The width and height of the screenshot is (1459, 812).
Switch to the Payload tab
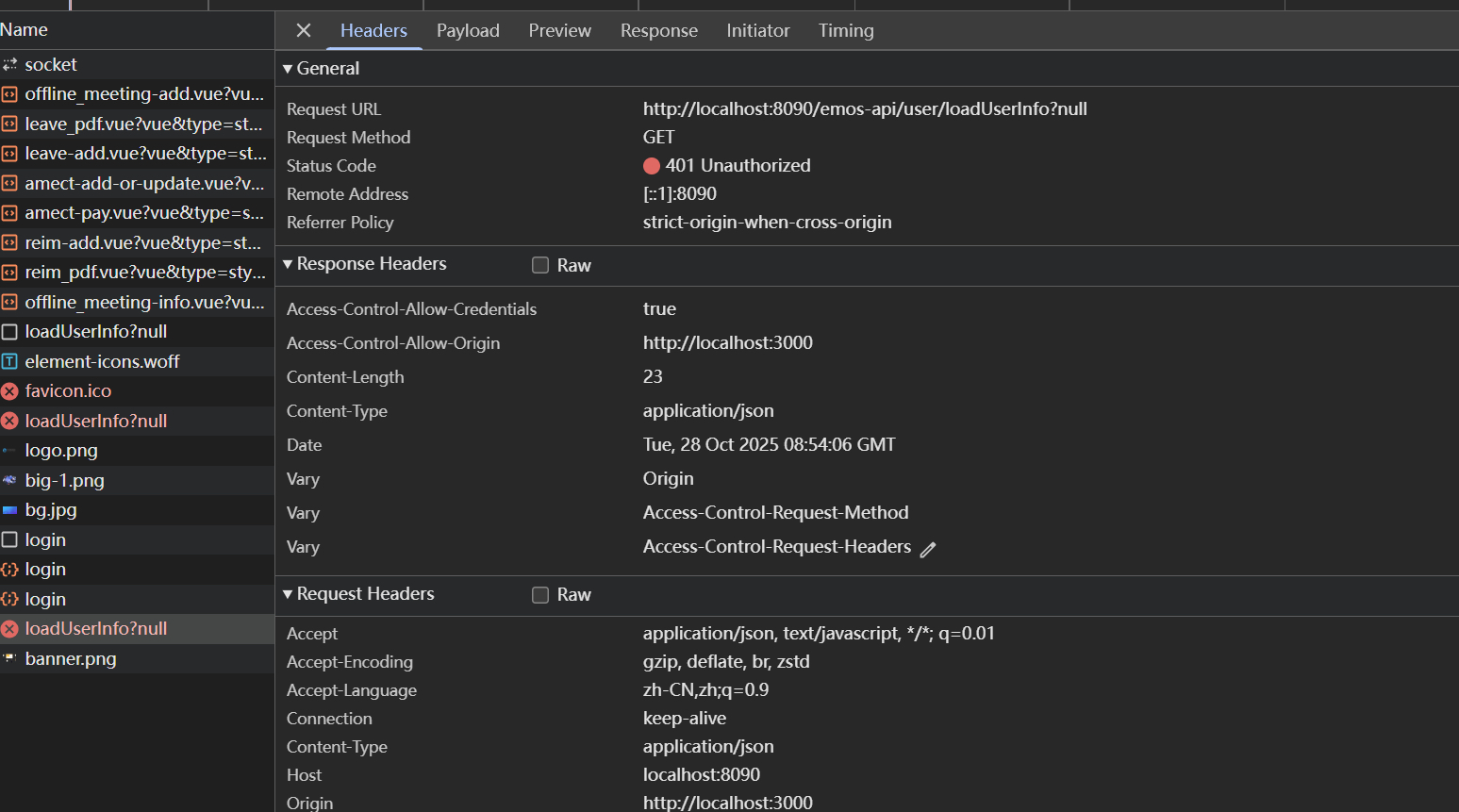468,30
